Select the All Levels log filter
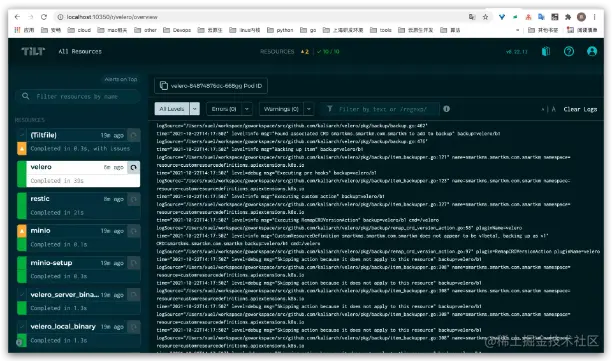 tap(172, 109)
